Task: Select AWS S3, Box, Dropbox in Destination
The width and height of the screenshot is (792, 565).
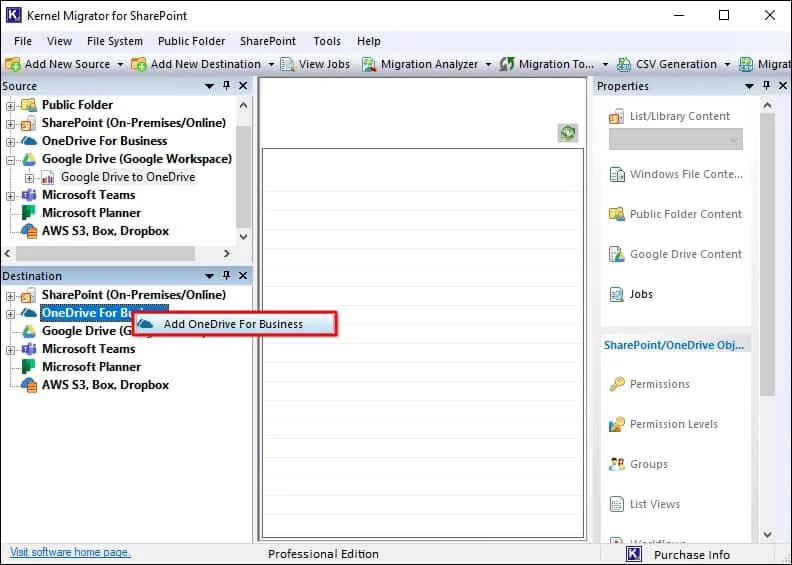Action: tap(105, 385)
